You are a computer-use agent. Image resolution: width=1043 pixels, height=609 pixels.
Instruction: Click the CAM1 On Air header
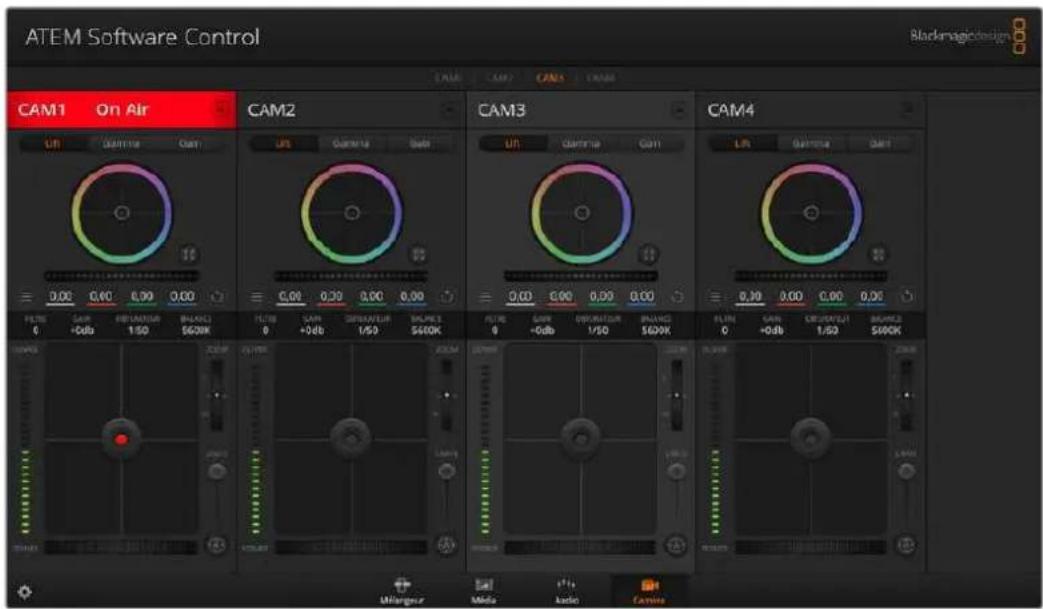coord(121,110)
